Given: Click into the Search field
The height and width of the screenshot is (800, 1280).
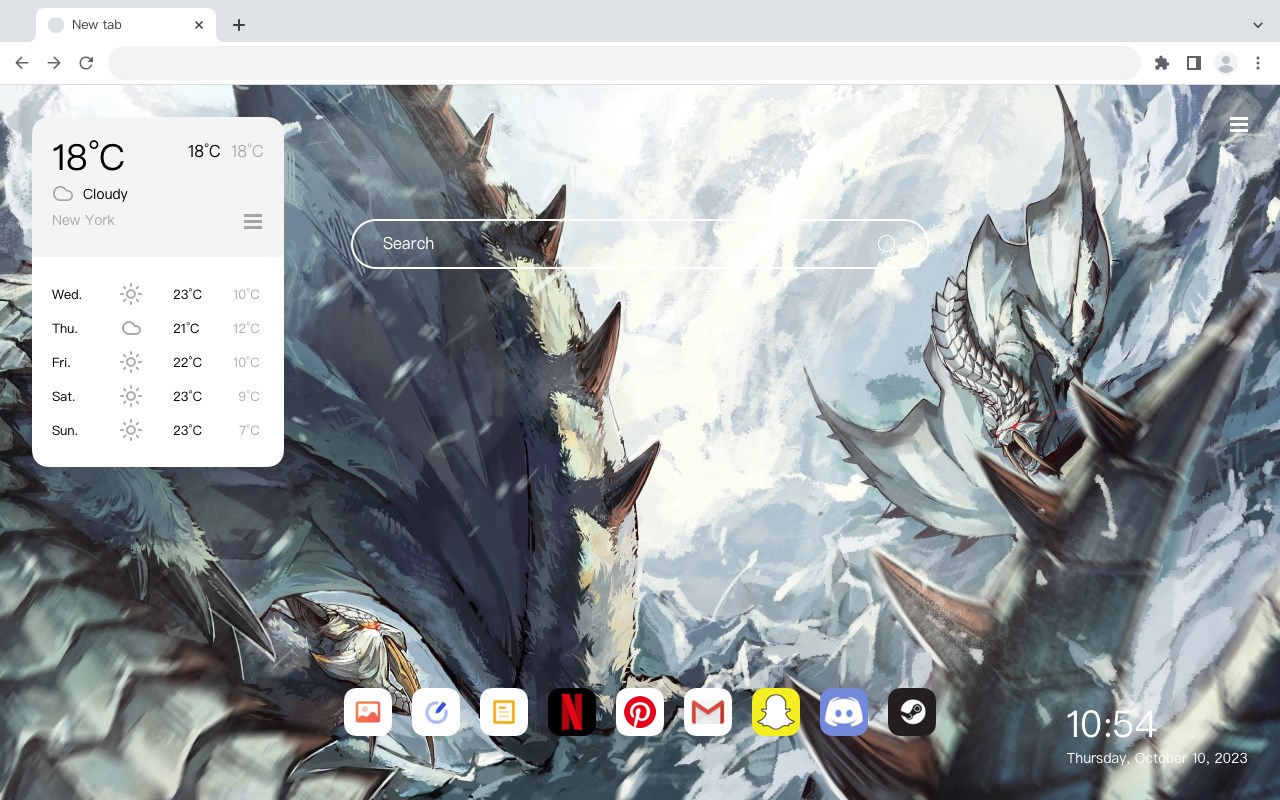Looking at the screenshot, I should [x=640, y=244].
